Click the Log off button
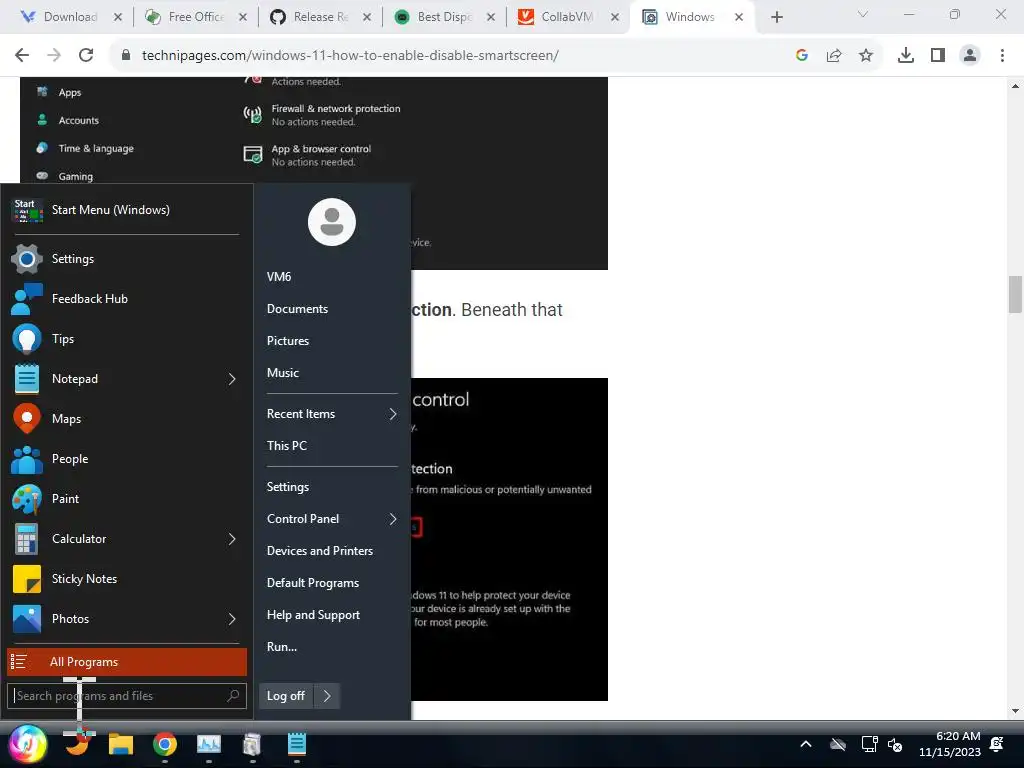The height and width of the screenshot is (768, 1024). pos(286,696)
